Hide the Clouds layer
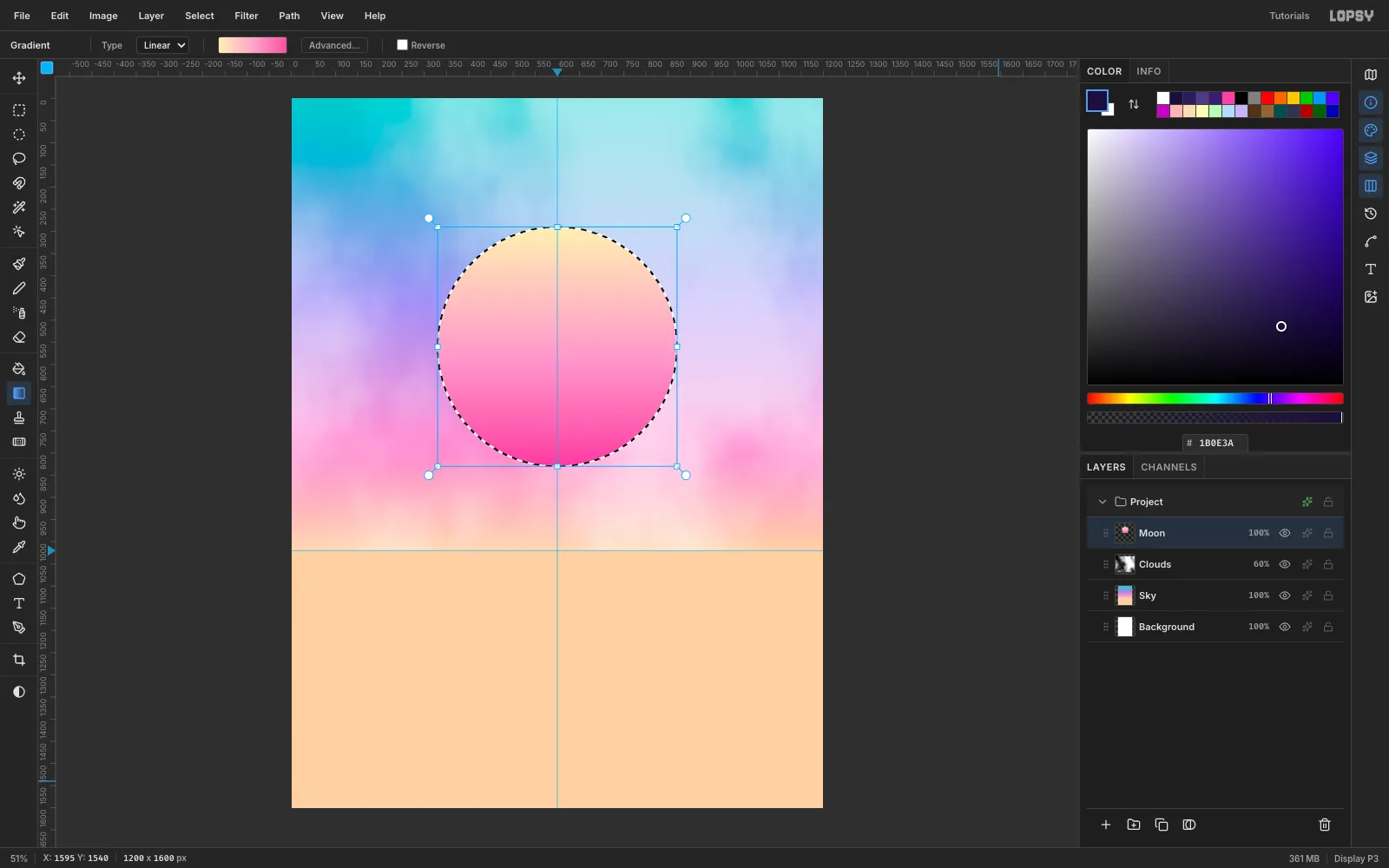The image size is (1389, 868). tap(1285, 564)
